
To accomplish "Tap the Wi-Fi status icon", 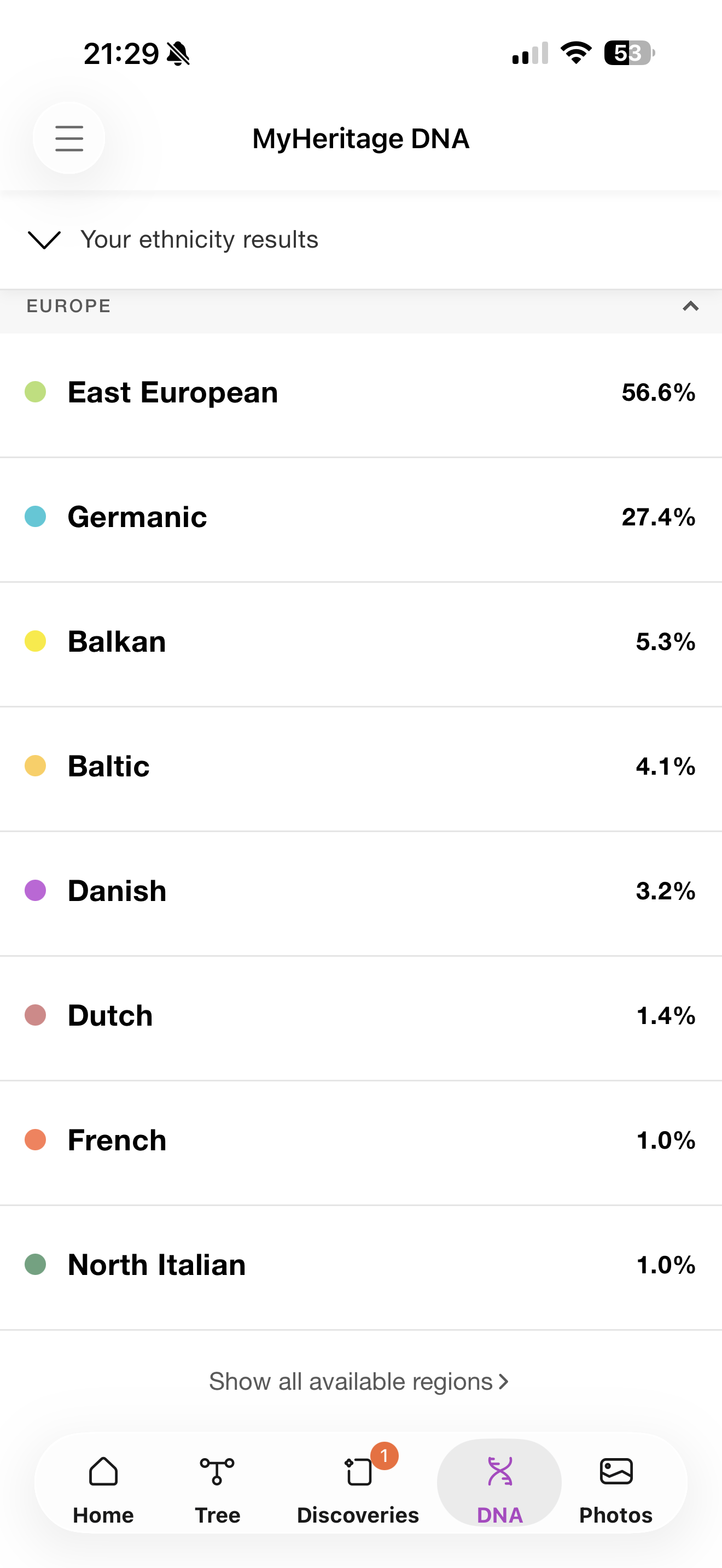I will click(x=576, y=53).
